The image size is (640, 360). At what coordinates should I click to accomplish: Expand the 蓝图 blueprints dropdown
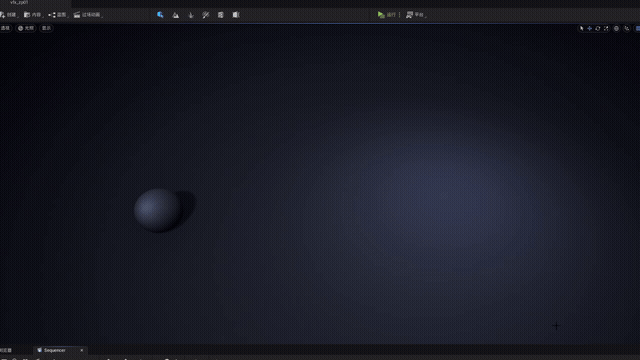coord(58,15)
